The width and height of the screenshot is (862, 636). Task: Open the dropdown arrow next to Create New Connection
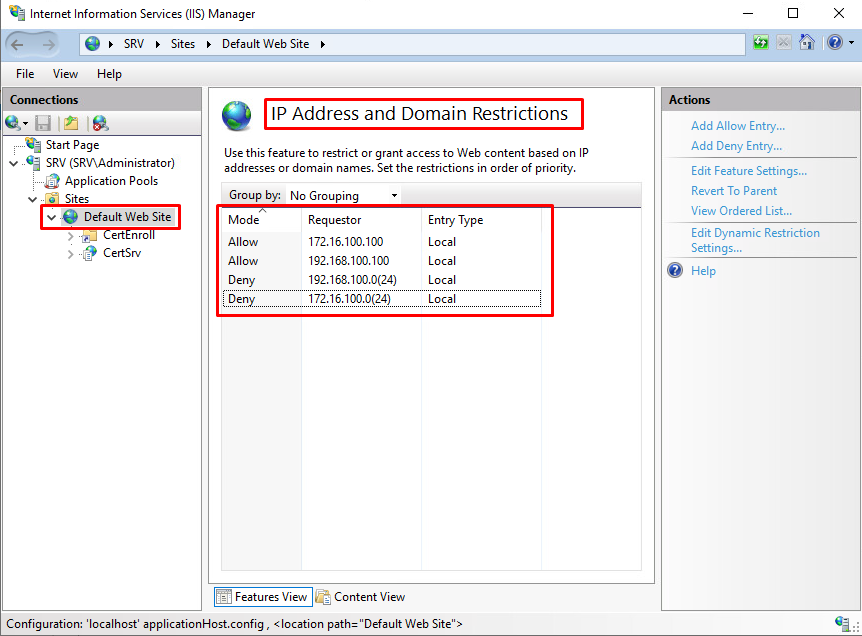pyautogui.click(x=25, y=124)
